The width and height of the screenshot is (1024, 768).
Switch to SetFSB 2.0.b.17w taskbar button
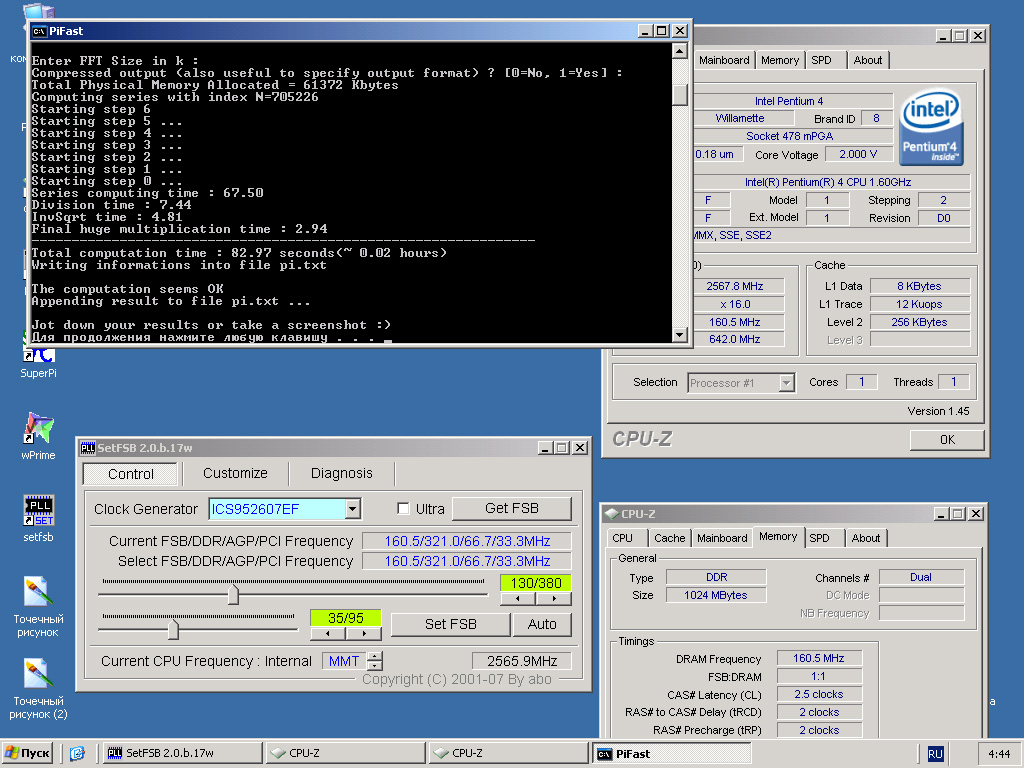182,753
